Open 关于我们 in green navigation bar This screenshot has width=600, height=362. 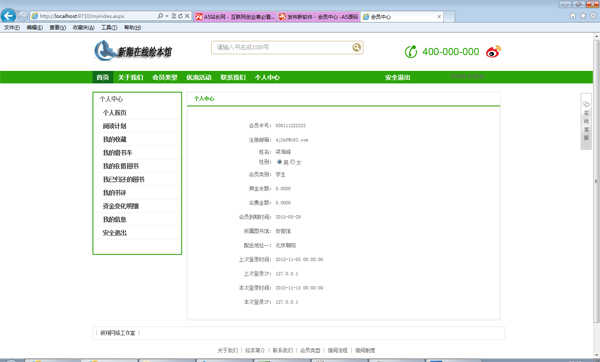coord(130,77)
